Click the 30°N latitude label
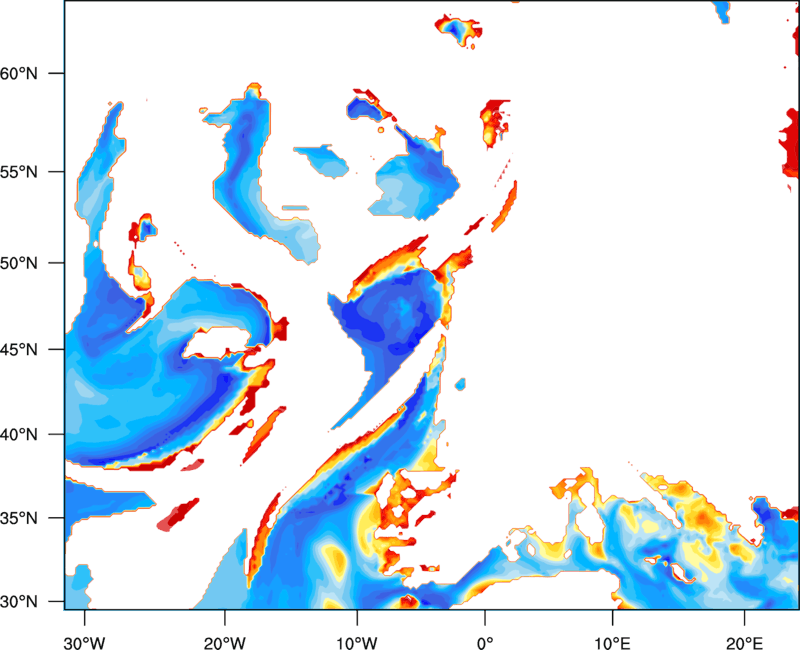The image size is (800, 650). 19,602
